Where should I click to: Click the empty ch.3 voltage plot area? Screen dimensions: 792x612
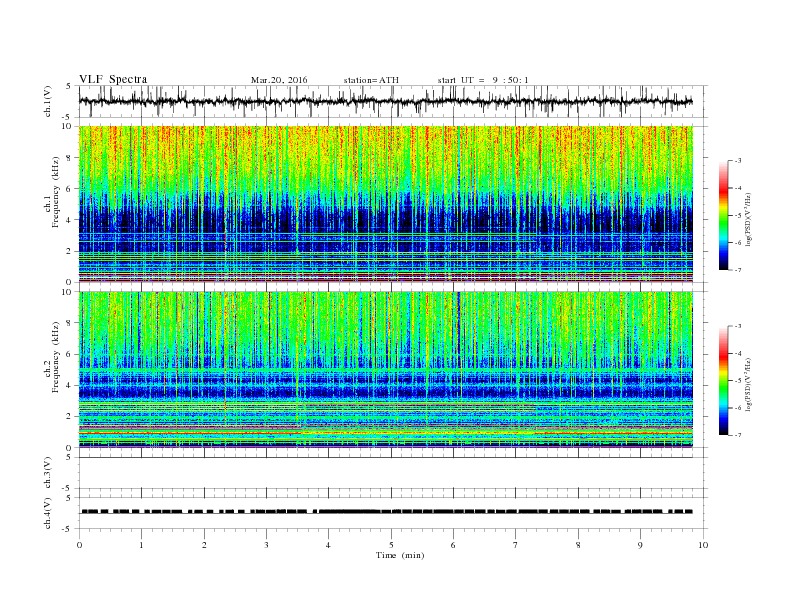click(x=393, y=473)
